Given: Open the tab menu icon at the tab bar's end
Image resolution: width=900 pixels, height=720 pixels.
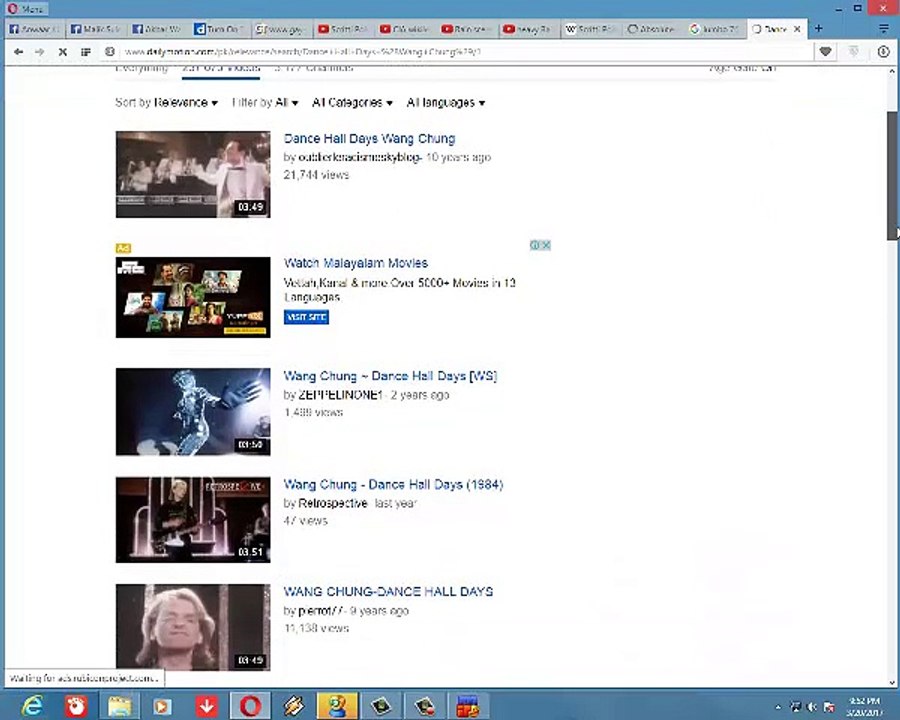Looking at the screenshot, I should [884, 28].
